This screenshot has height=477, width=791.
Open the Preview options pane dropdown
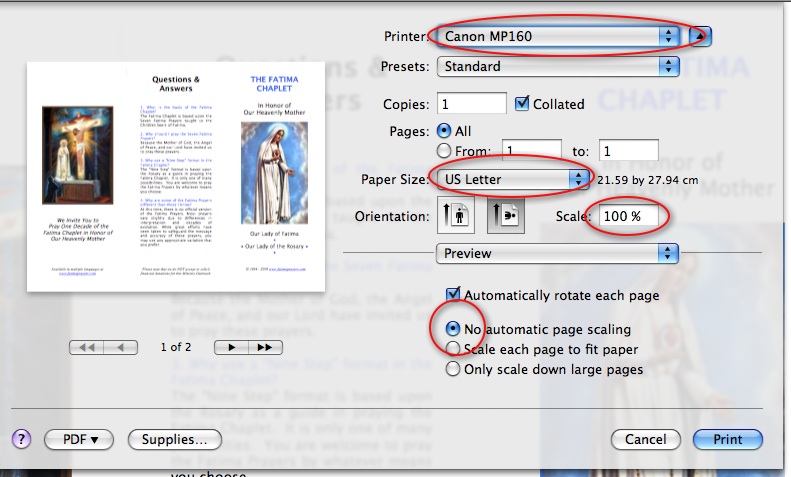(557, 253)
